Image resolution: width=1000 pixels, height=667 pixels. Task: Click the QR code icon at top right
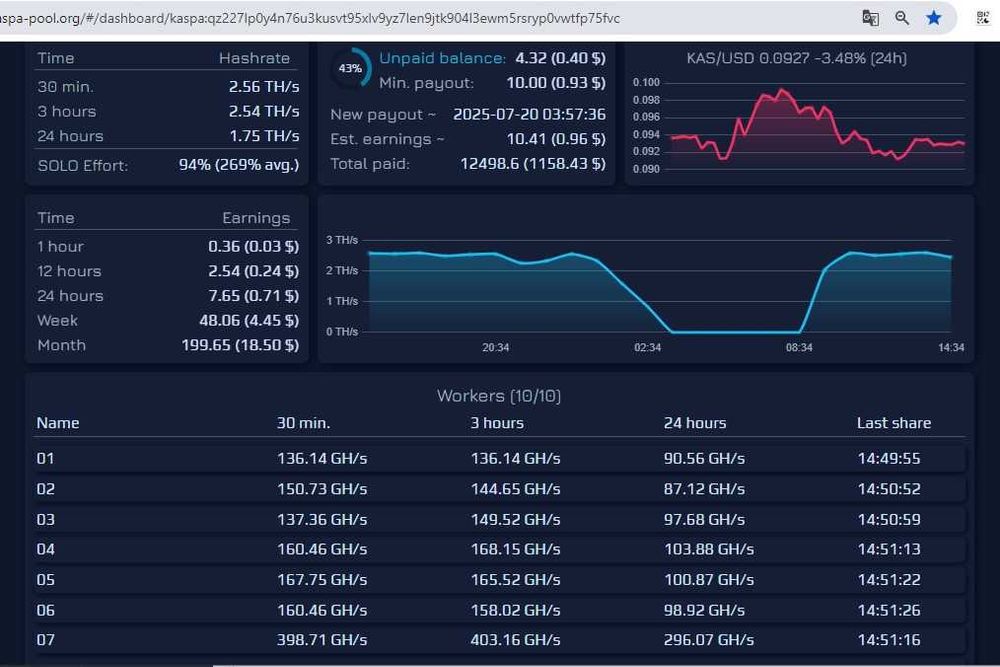click(x=983, y=18)
